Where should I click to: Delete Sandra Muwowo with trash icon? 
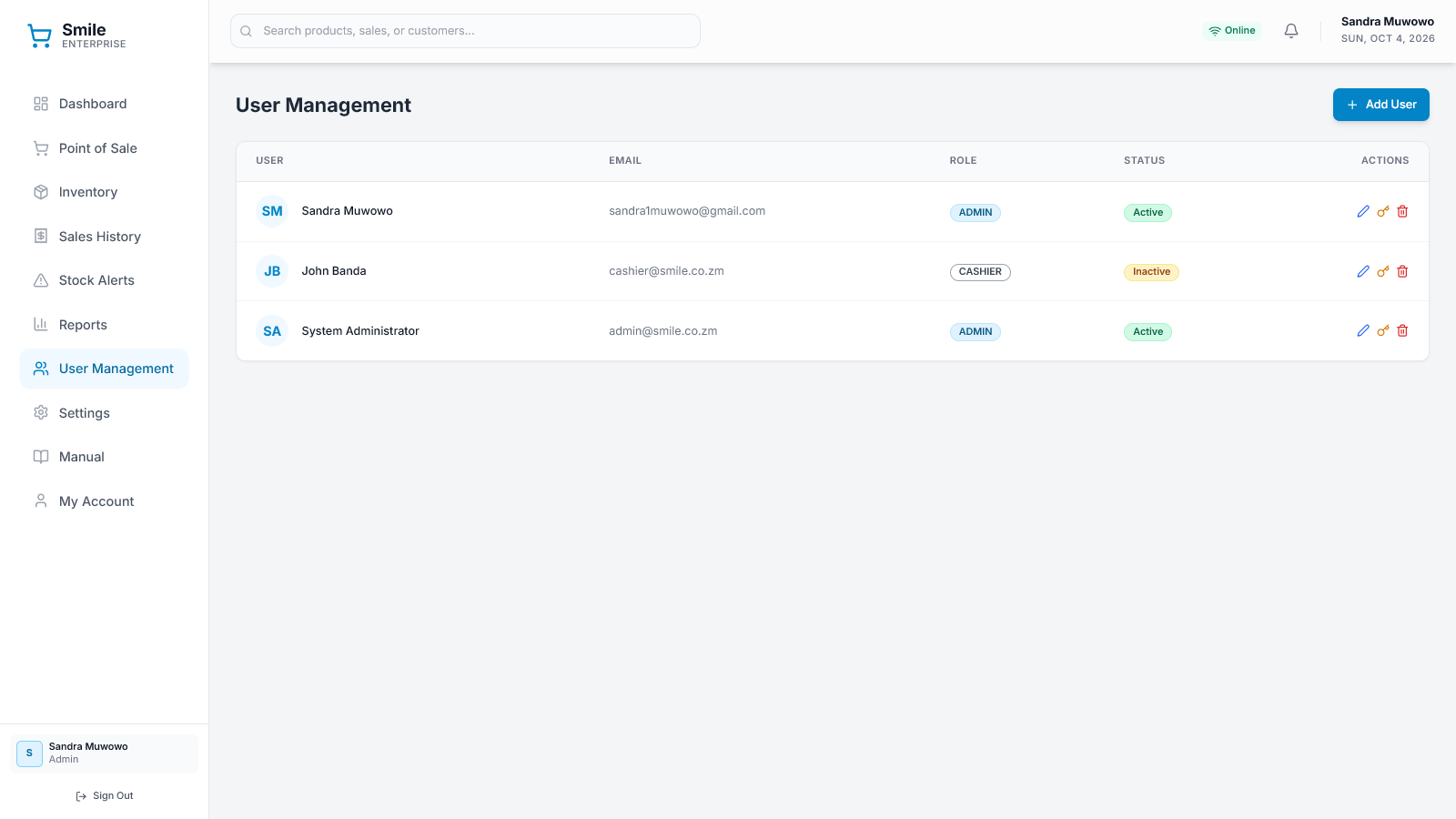pos(1402,211)
